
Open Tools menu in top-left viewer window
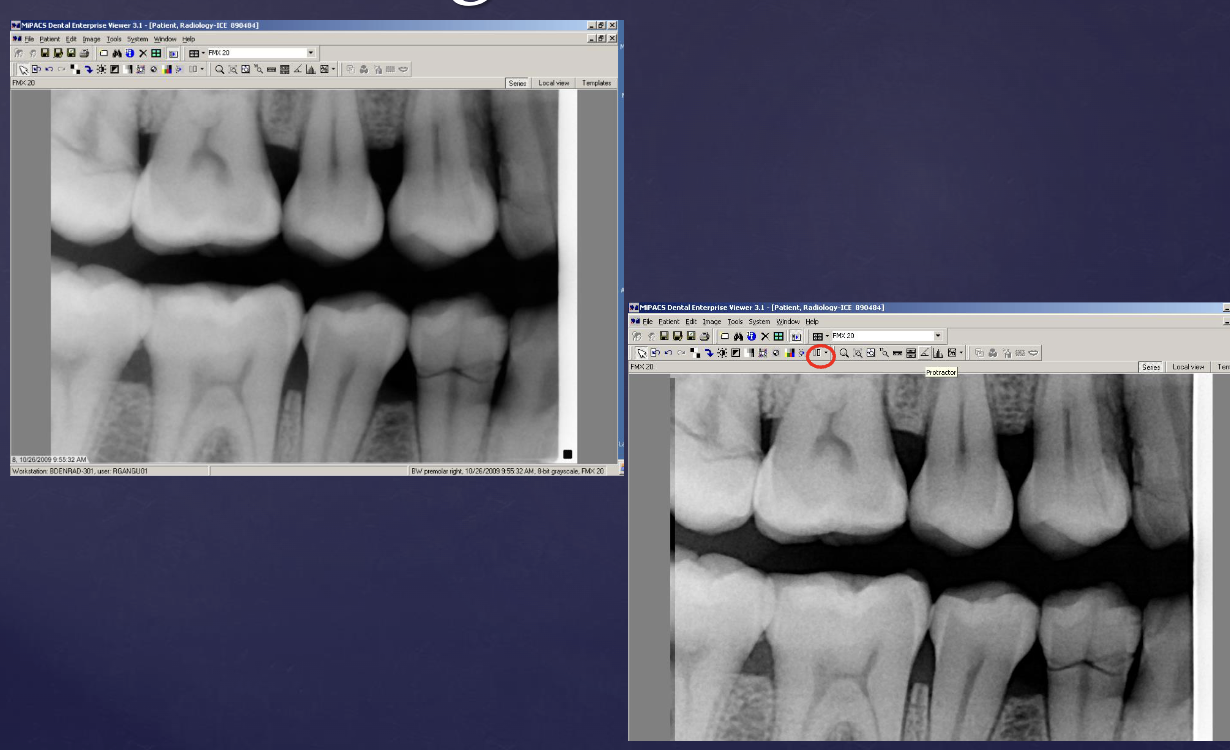pos(114,39)
